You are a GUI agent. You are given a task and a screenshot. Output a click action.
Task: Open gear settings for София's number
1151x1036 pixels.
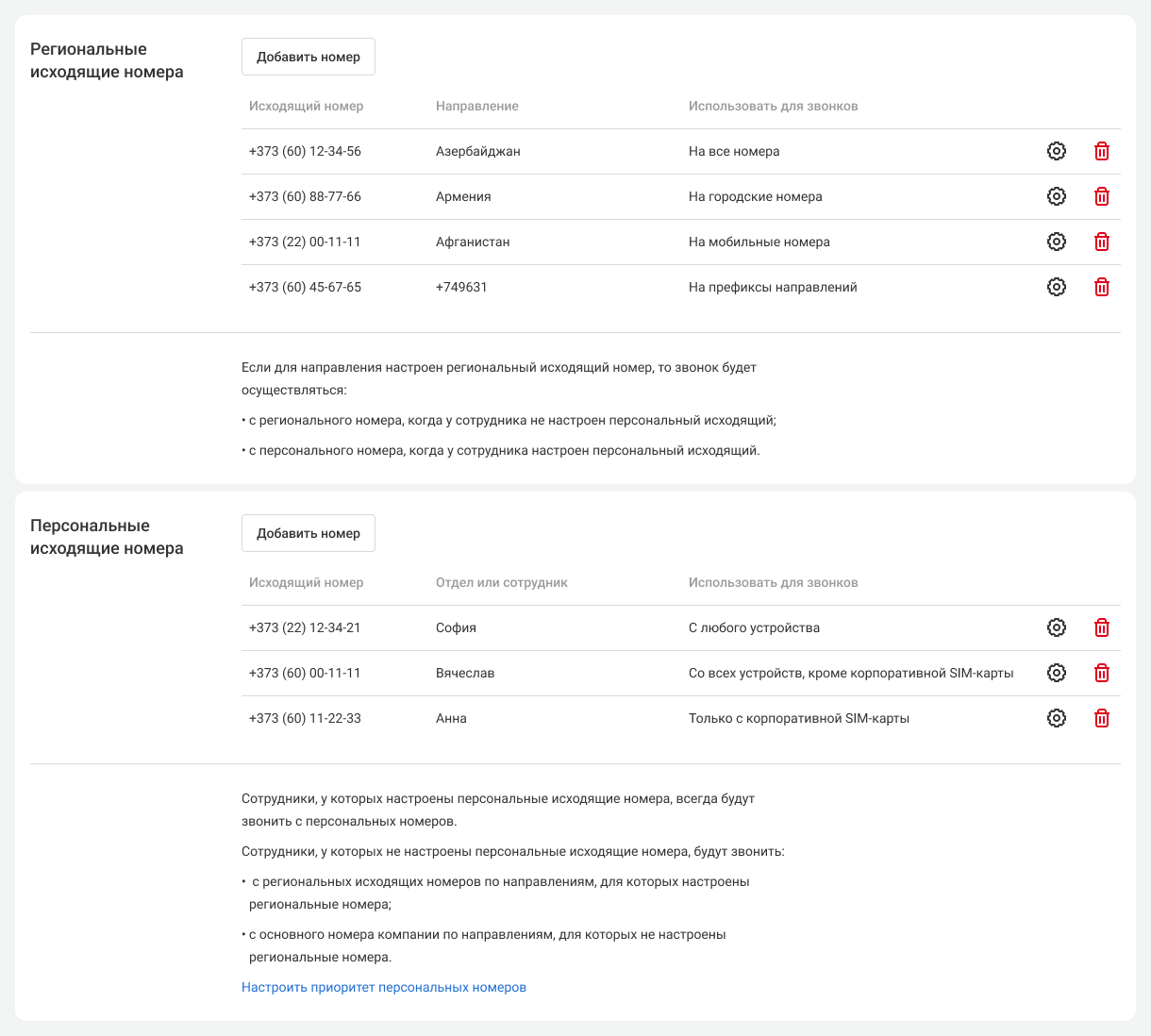tap(1057, 627)
